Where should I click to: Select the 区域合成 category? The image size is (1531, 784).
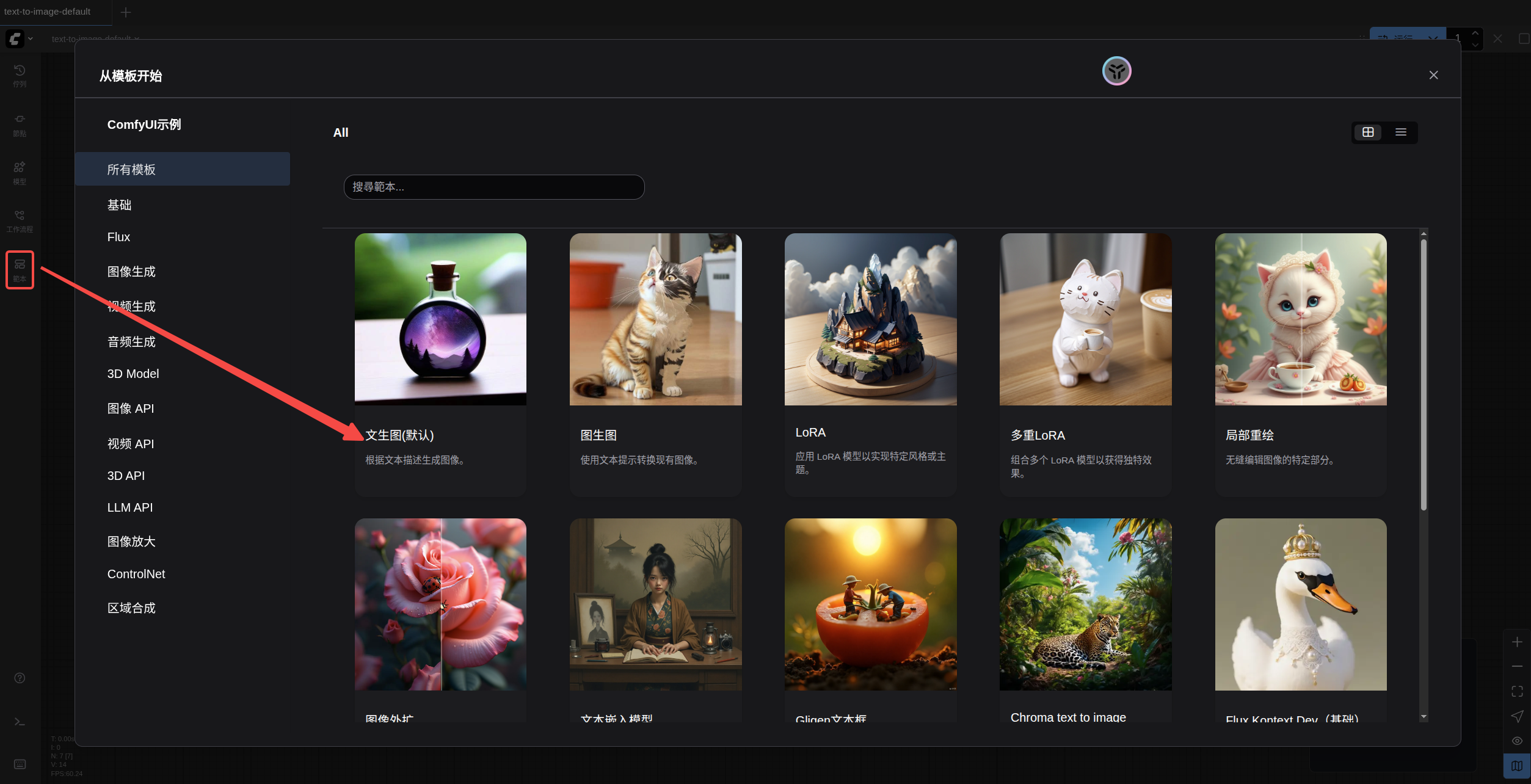(x=183, y=608)
